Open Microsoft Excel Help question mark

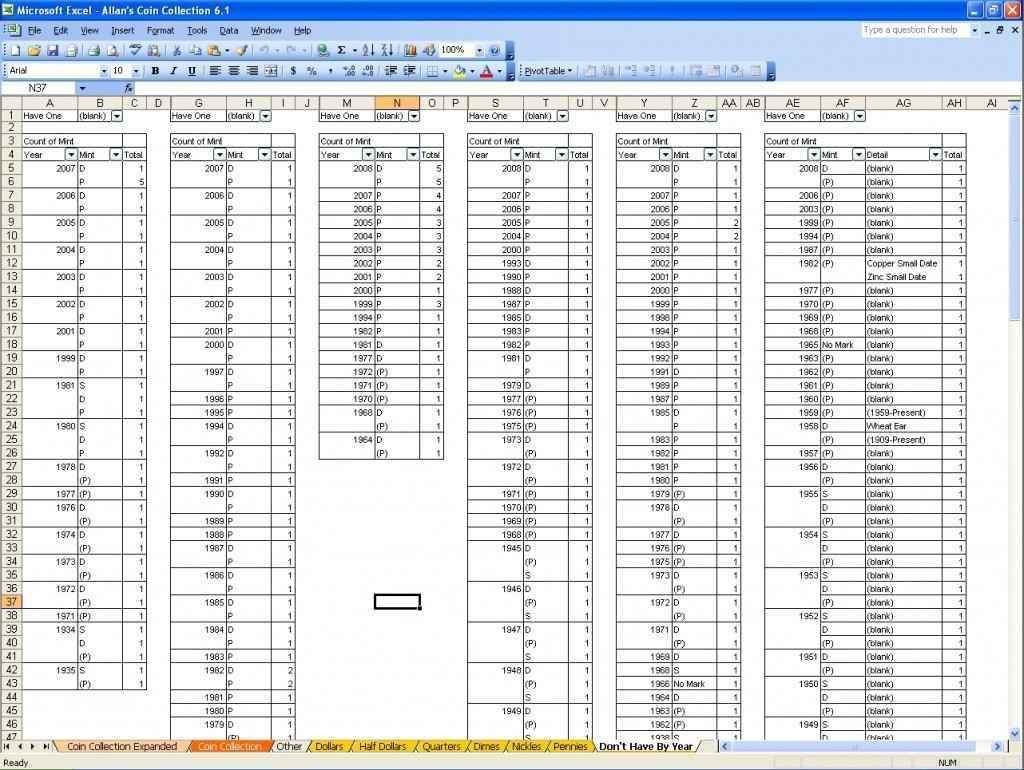(x=494, y=50)
